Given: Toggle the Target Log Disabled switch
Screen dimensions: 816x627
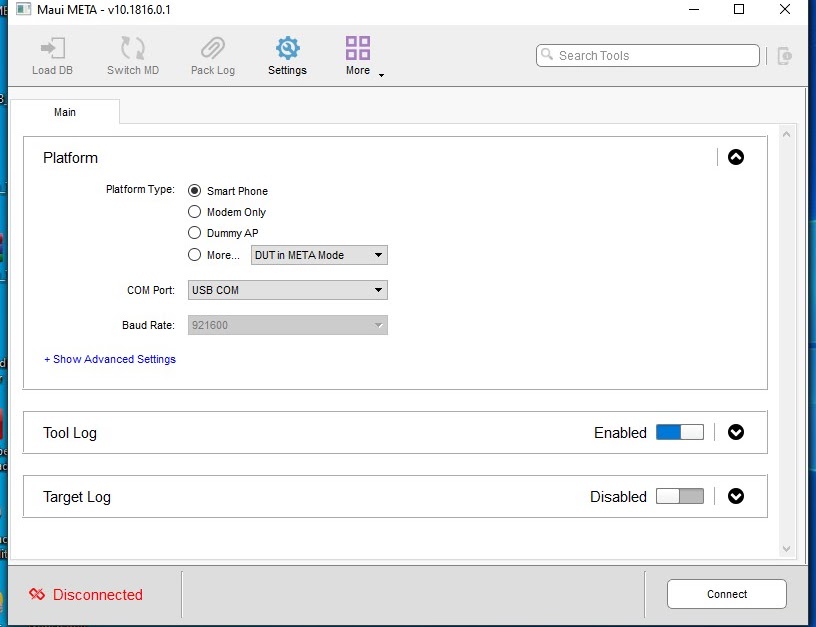Looking at the screenshot, I should pyautogui.click(x=680, y=496).
